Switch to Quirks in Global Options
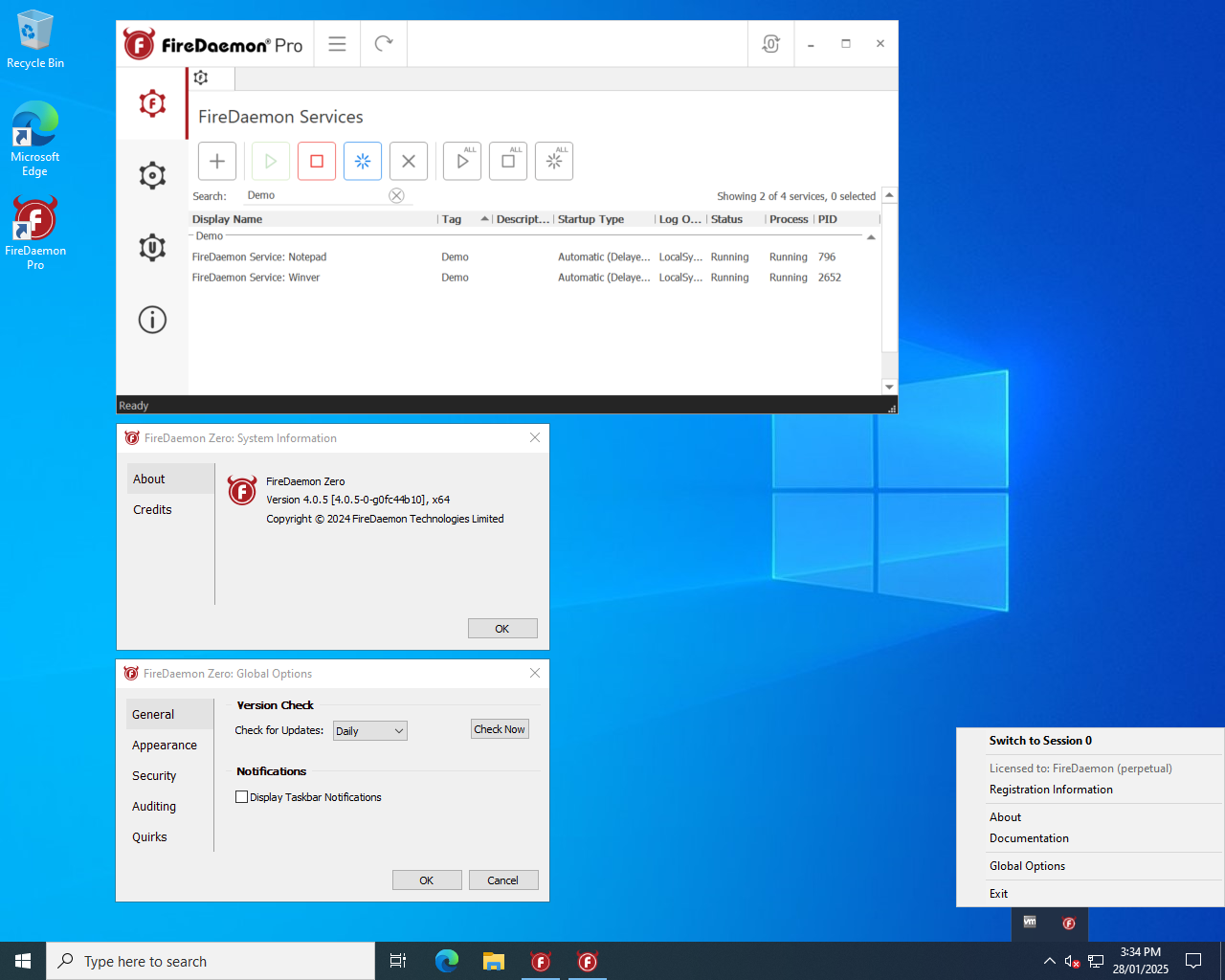This screenshot has height=980, width=1225. pyautogui.click(x=169, y=836)
